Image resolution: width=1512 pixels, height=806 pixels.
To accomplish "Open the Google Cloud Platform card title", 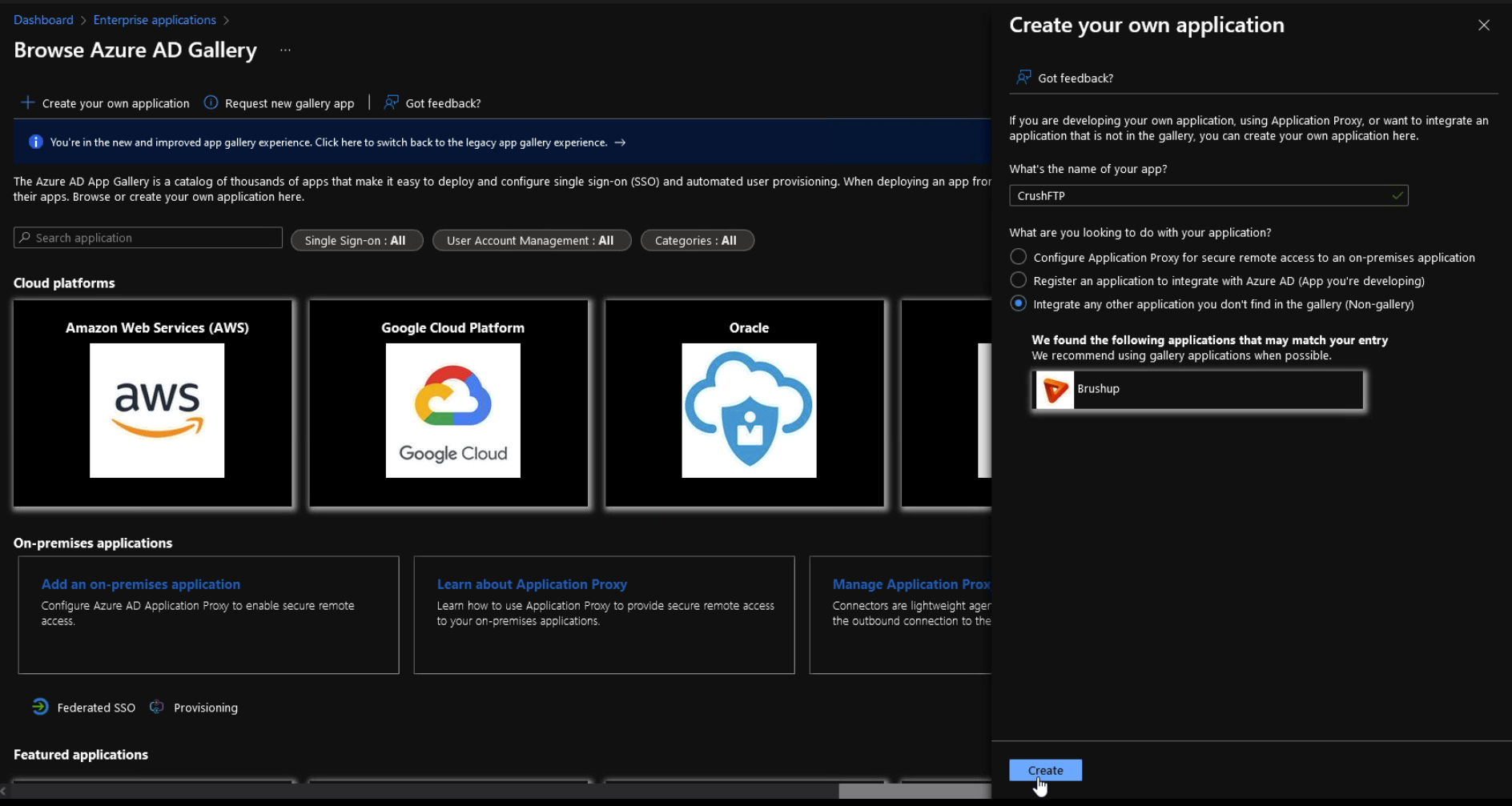I will (453, 327).
